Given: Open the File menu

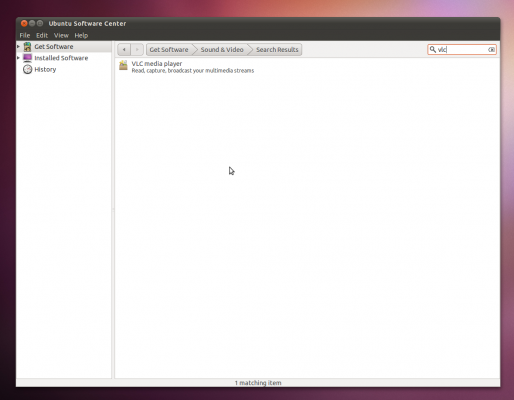Looking at the screenshot, I should click(25, 35).
